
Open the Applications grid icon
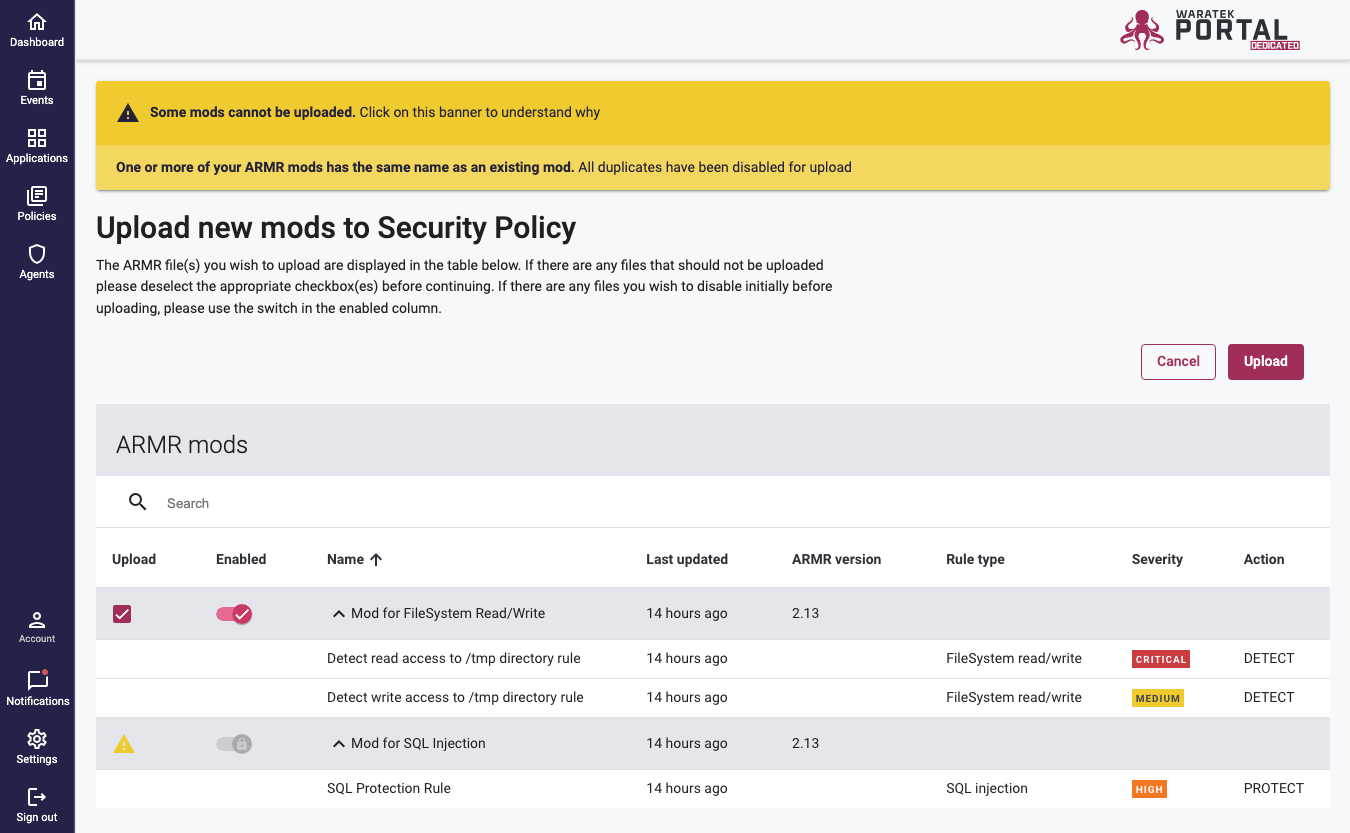37,138
